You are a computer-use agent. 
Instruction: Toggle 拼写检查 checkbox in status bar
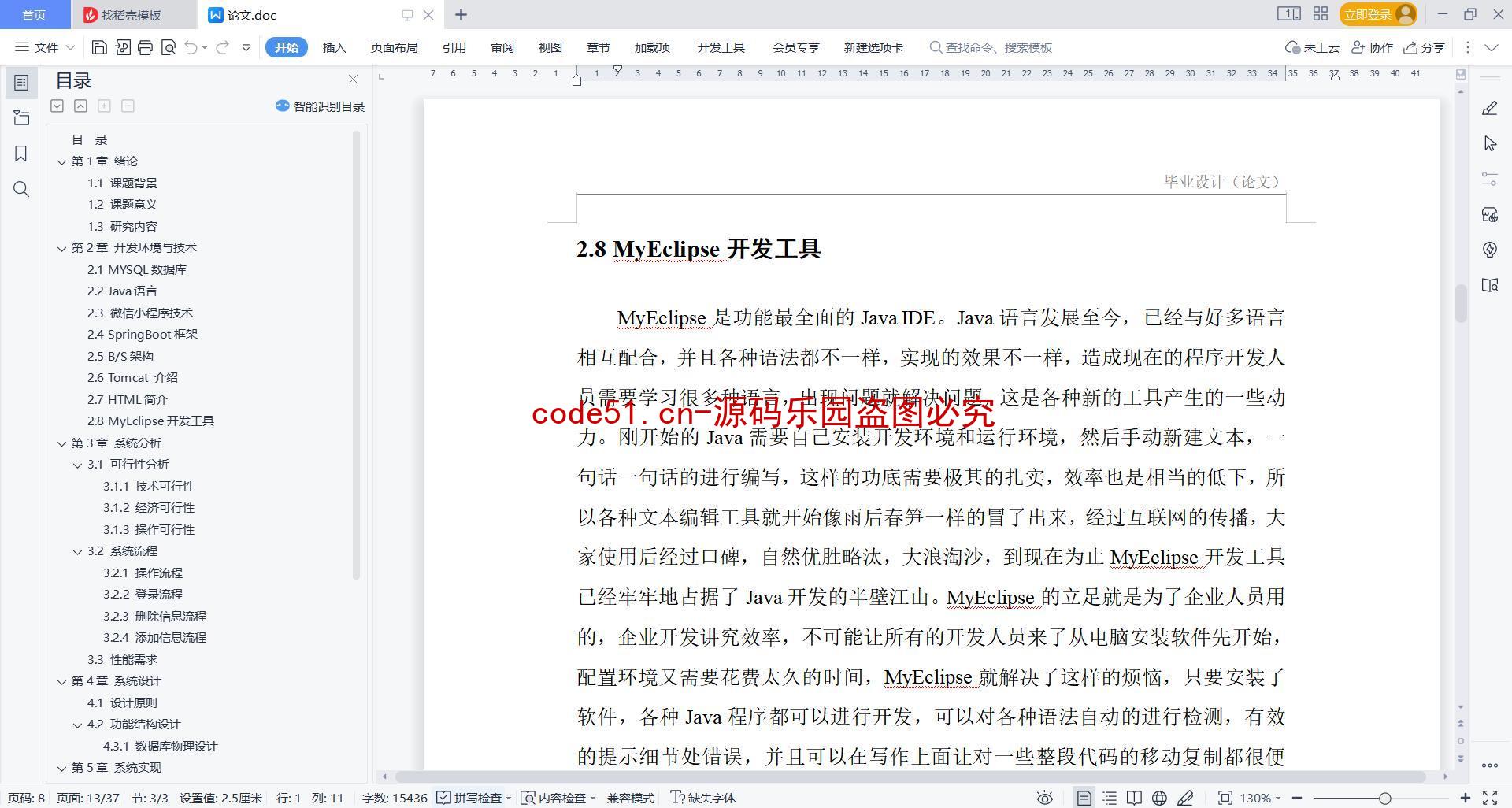470,798
